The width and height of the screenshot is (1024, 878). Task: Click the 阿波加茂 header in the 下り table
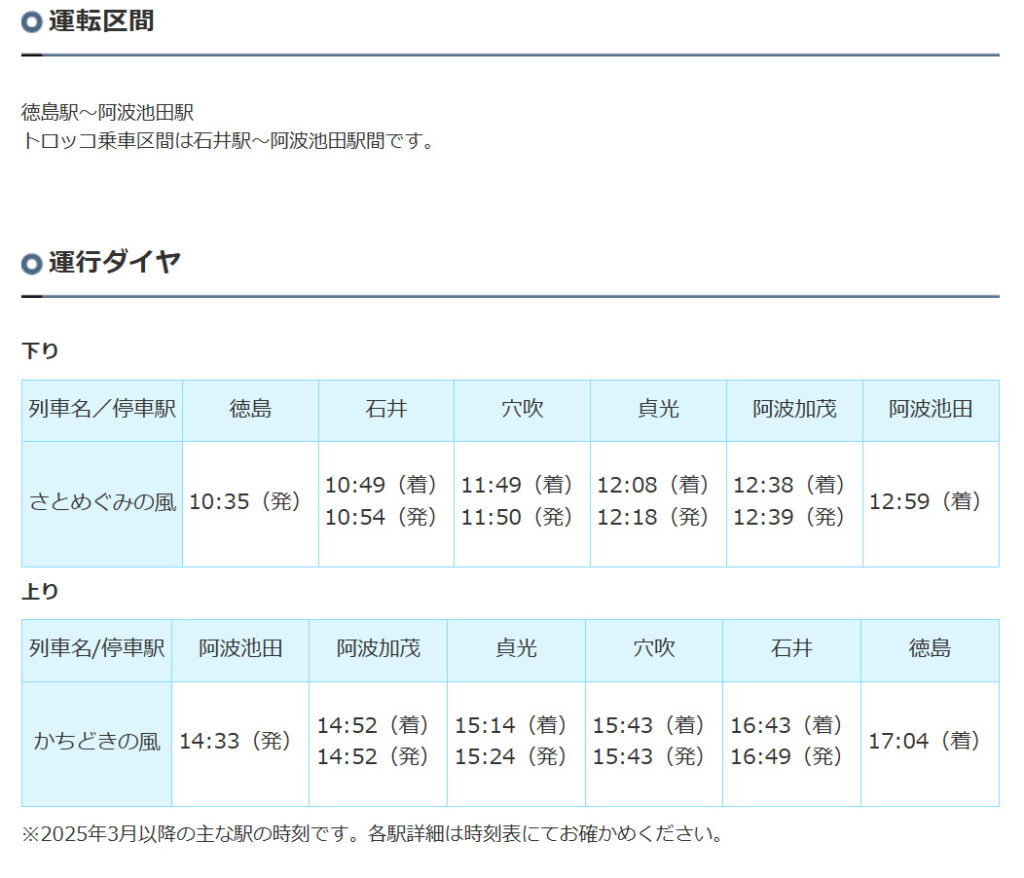coord(794,409)
